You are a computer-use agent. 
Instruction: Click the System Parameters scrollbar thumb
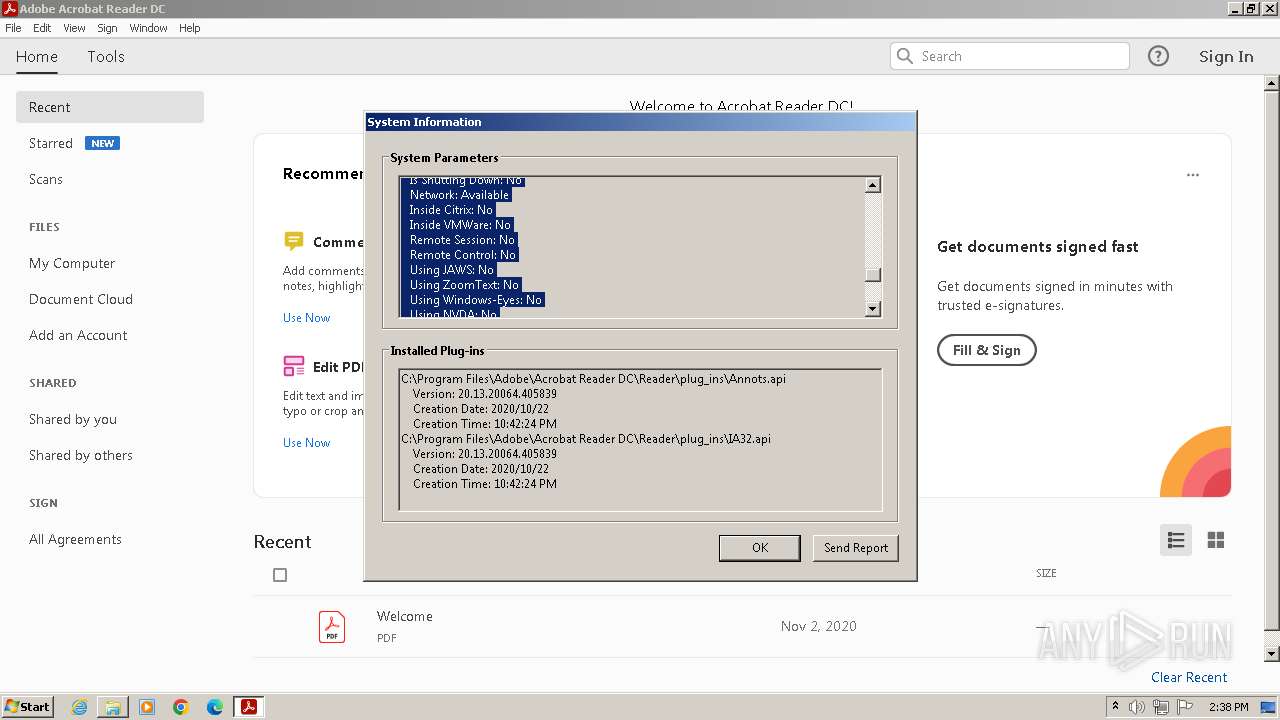pos(873,275)
